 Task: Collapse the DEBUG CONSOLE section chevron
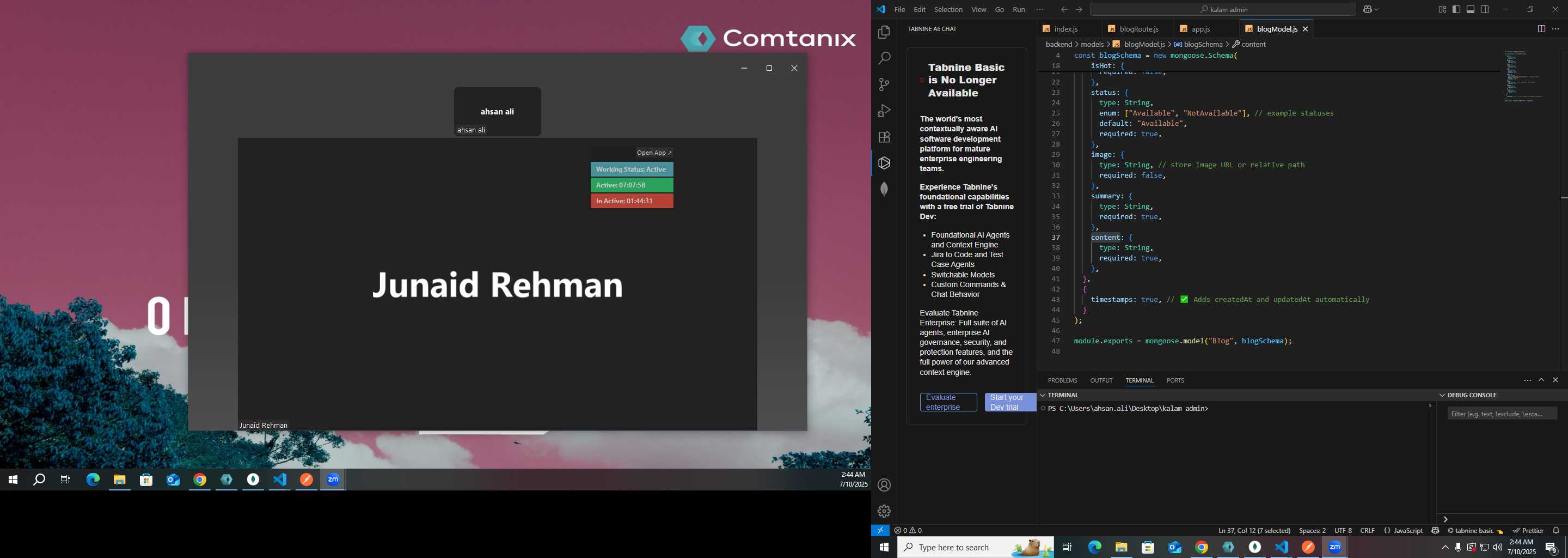tap(1441, 396)
